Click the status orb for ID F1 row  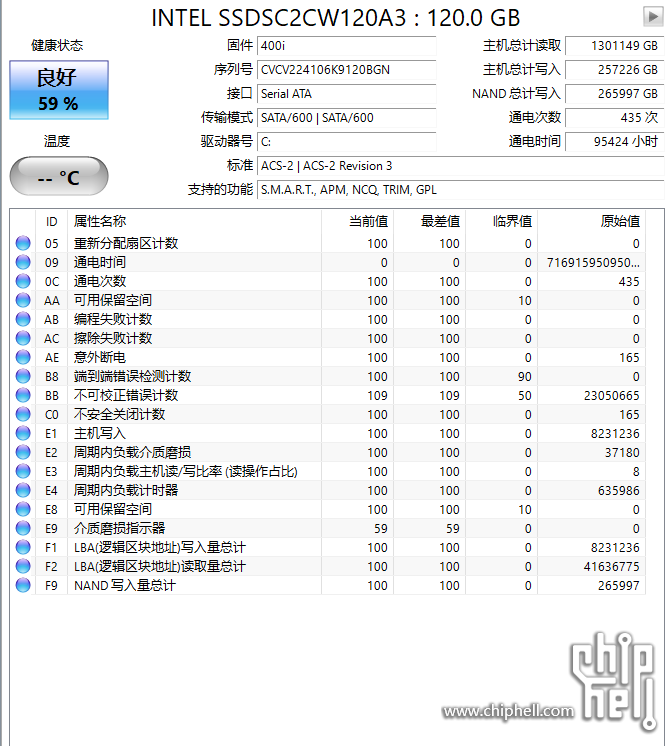click(23, 547)
